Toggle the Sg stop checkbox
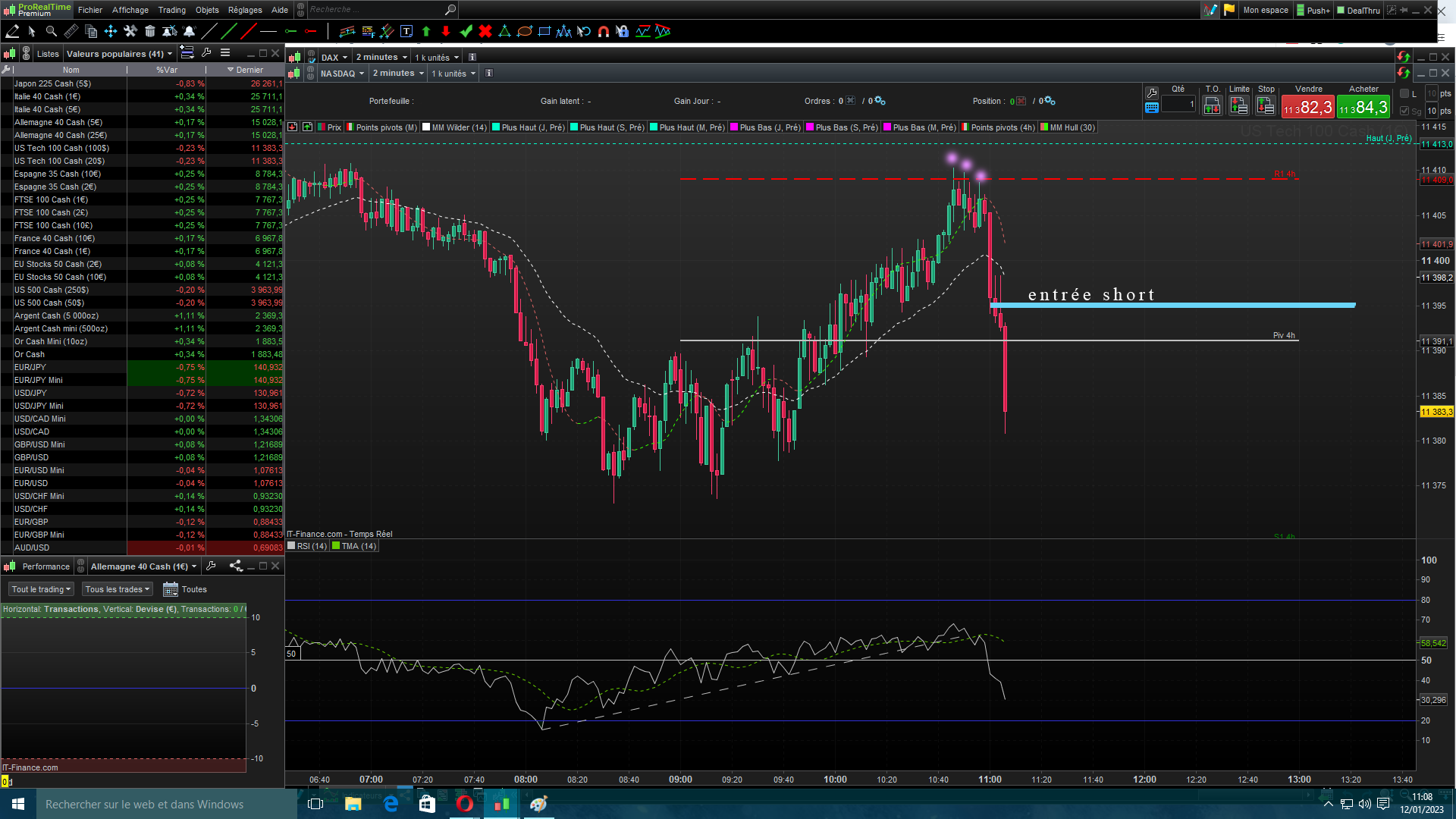Screen dimensions: 1456x819 point(1404,111)
